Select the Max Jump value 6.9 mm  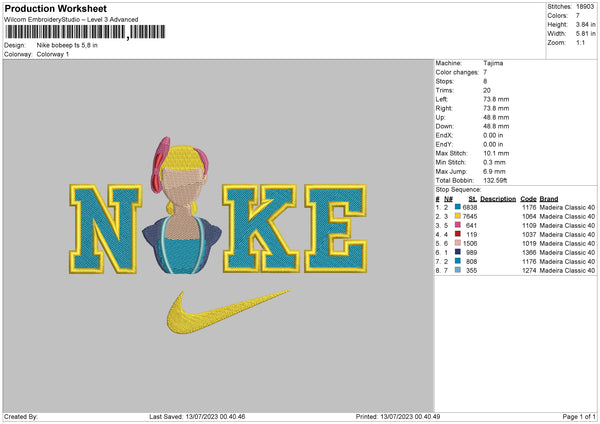tap(494, 171)
